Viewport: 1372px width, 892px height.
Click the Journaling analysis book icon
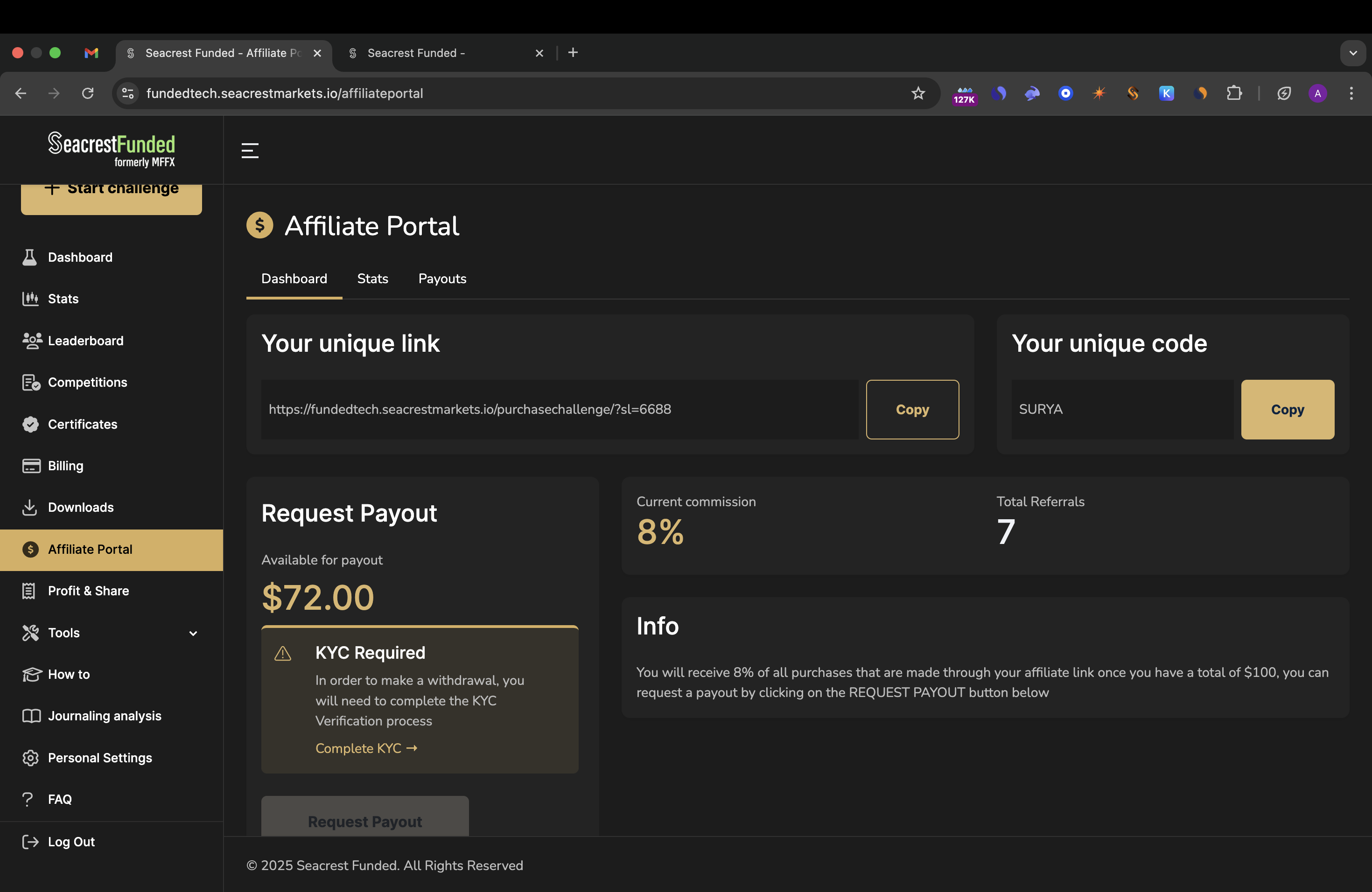tap(31, 716)
